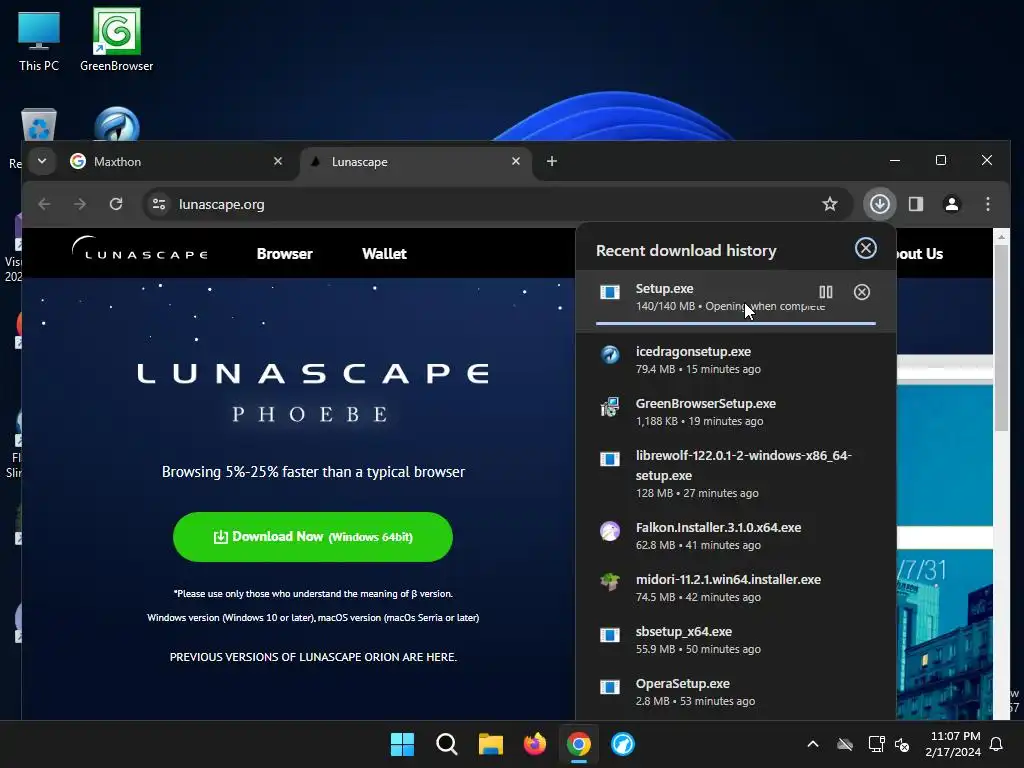The width and height of the screenshot is (1024, 768).
Task: Open Firefox from taskbar
Action: [x=535, y=744]
